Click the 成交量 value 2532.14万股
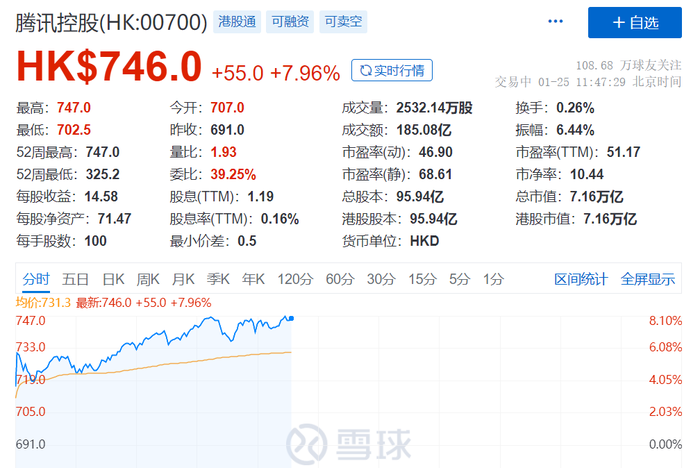Image resolution: width=700 pixels, height=468 pixels. tap(434, 108)
